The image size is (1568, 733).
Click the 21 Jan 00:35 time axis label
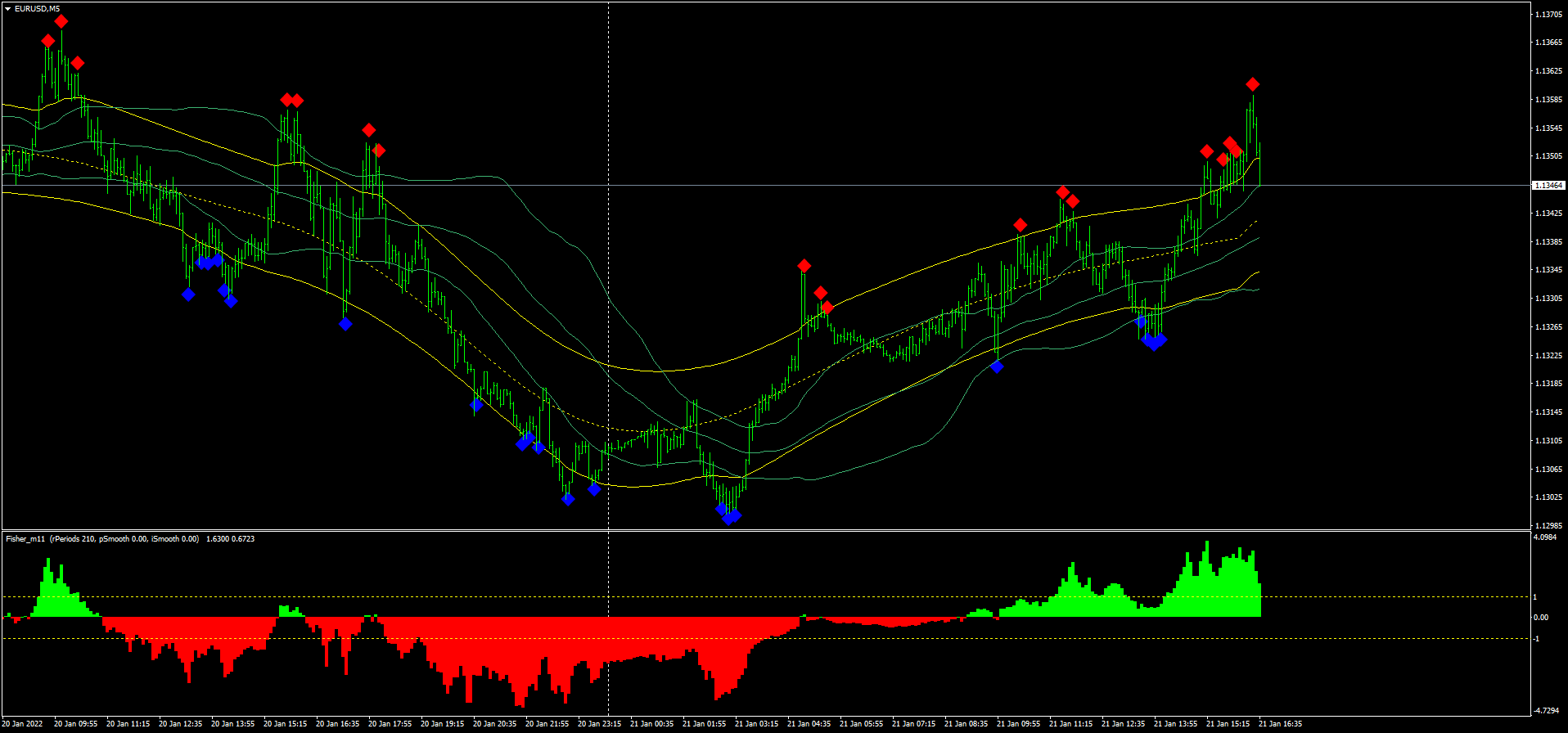pos(653,724)
